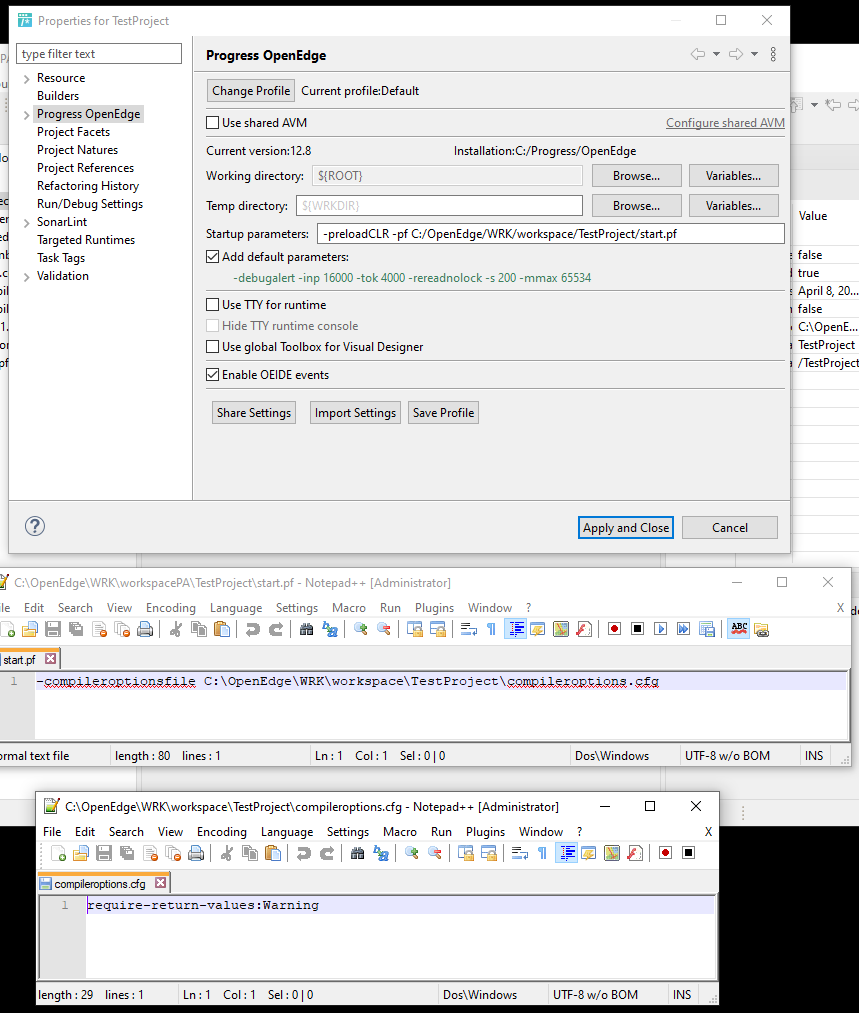Image resolution: width=859 pixels, height=1013 pixels.
Task: Click Stop Recording icon in compileroptions.cfg window
Action: (688, 853)
